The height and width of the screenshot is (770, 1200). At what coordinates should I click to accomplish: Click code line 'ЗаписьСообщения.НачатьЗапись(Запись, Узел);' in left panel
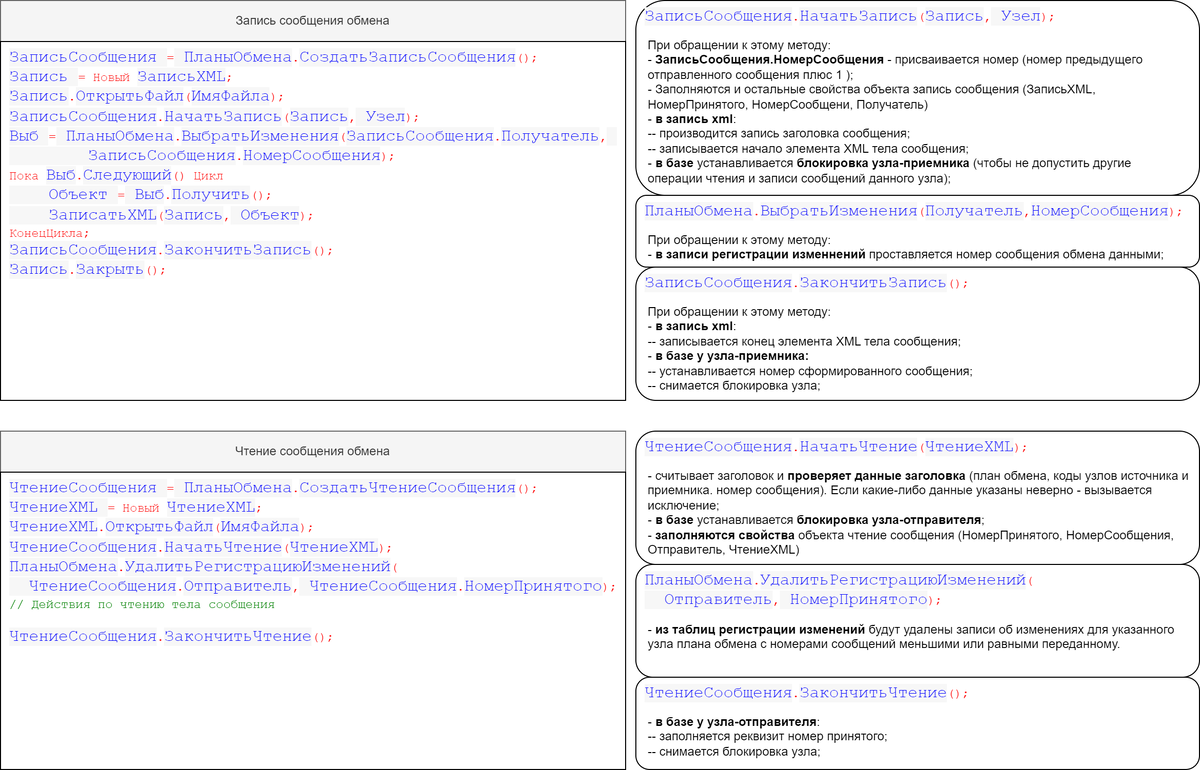[x=215, y=116]
